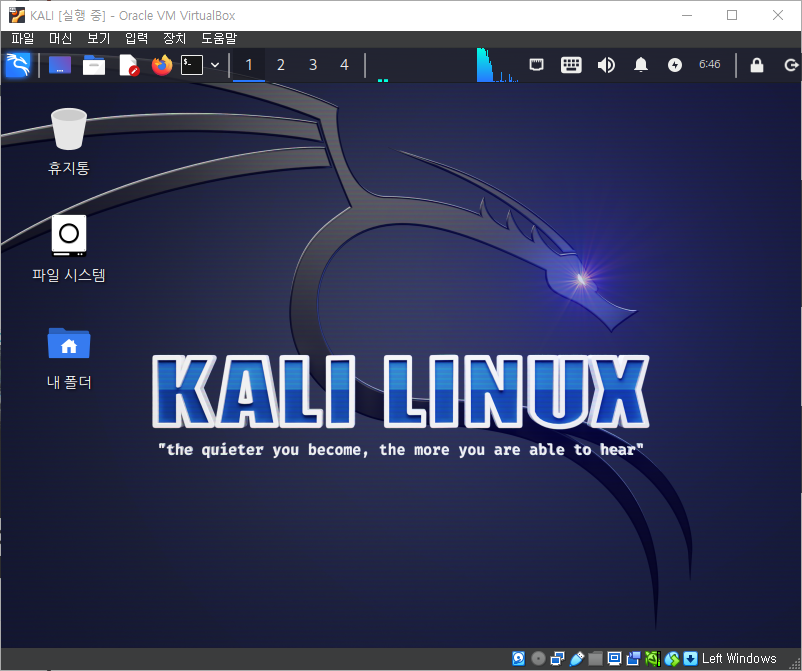Switch to workspace 1
802x671 pixels.
(x=249, y=65)
